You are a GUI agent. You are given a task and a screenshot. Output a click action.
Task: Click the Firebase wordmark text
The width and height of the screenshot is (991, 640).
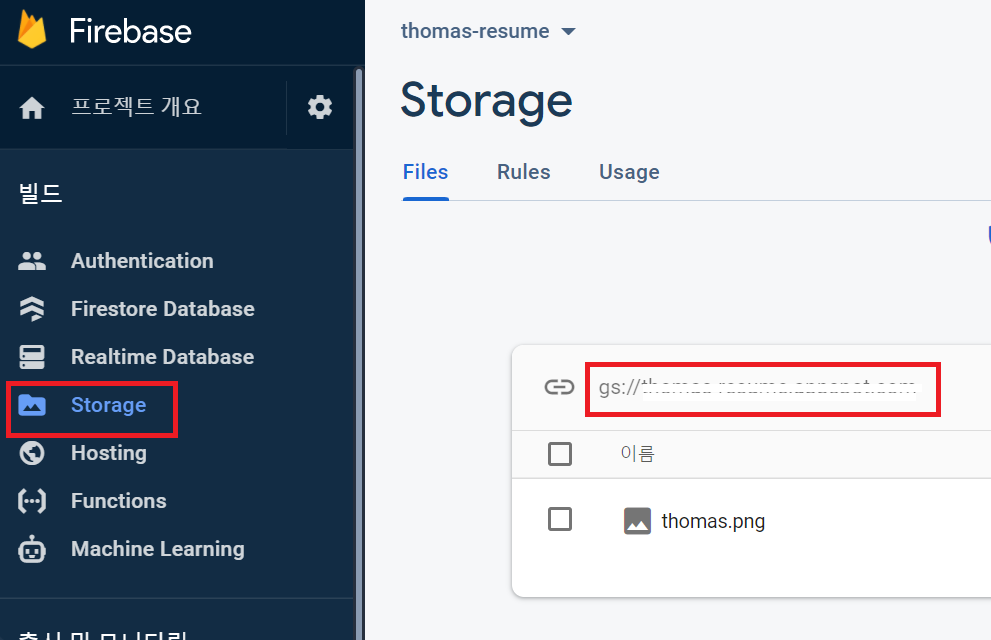tap(130, 31)
